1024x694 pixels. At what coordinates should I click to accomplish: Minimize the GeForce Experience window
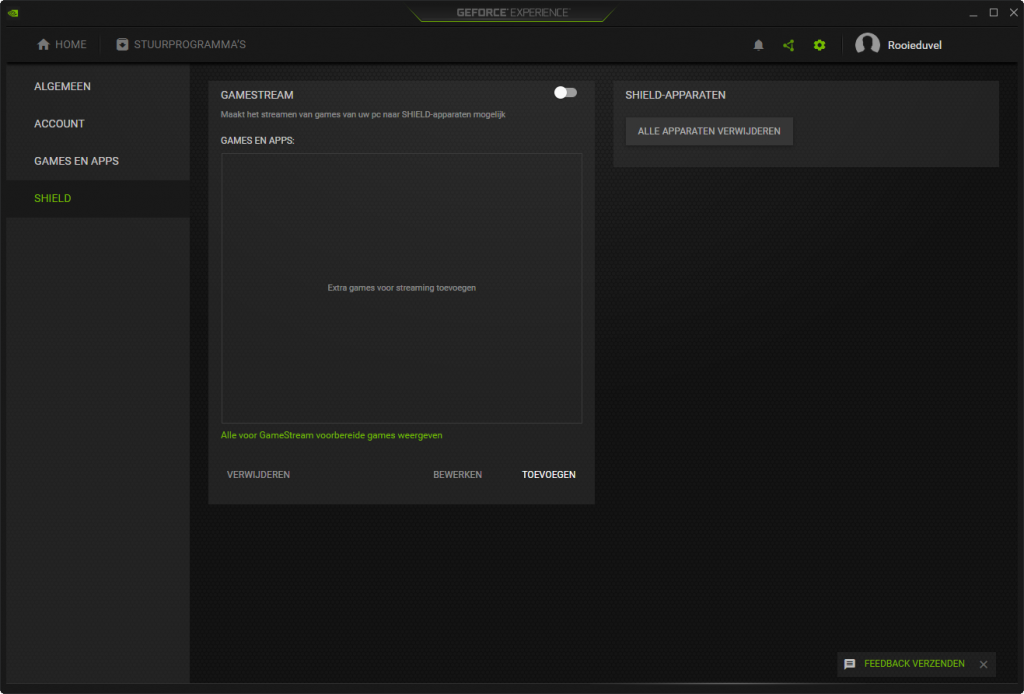[x=973, y=13]
